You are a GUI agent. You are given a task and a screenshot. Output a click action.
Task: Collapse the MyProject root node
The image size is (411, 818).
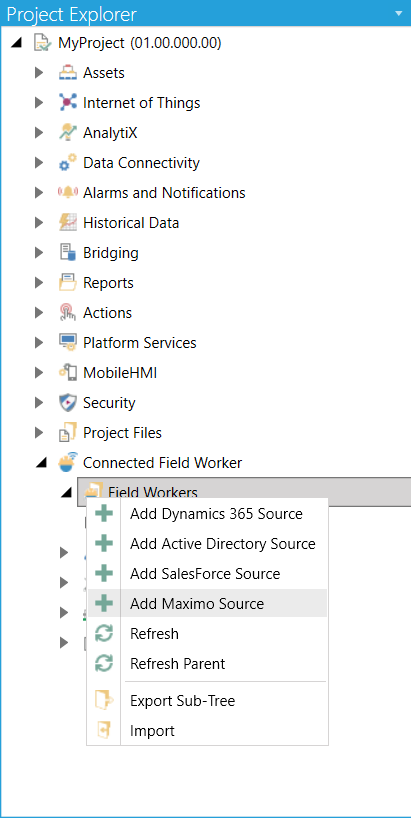(16, 43)
